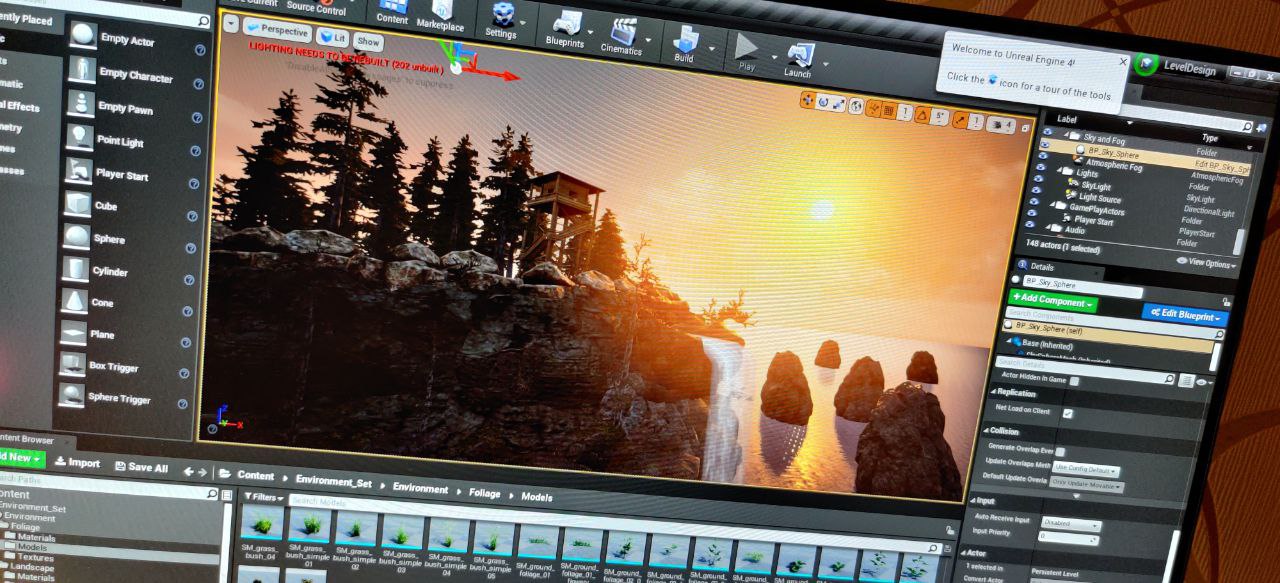Start Play in editor
This screenshot has width=1280, height=583.
click(x=747, y=52)
